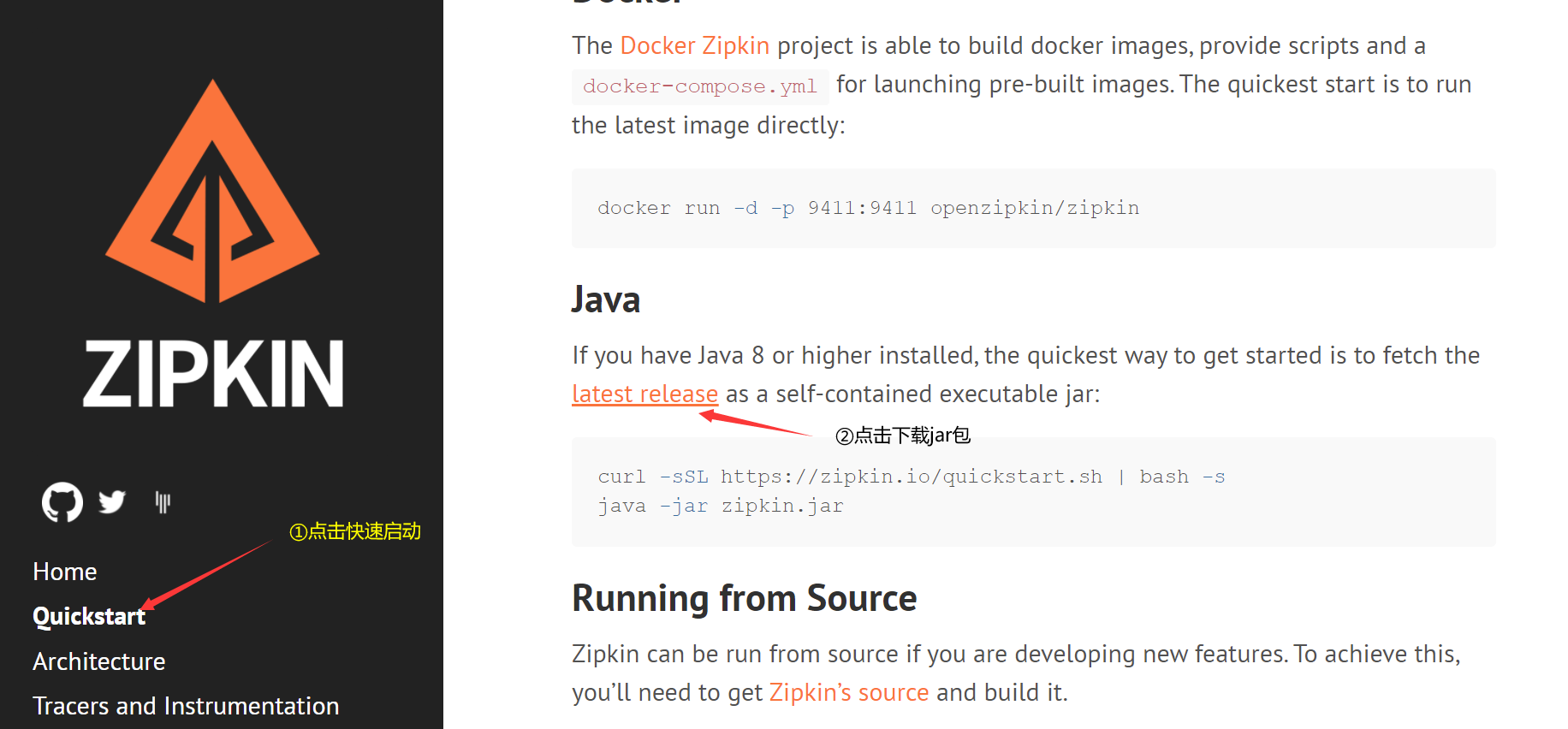Go to the Home page

pos(65,572)
